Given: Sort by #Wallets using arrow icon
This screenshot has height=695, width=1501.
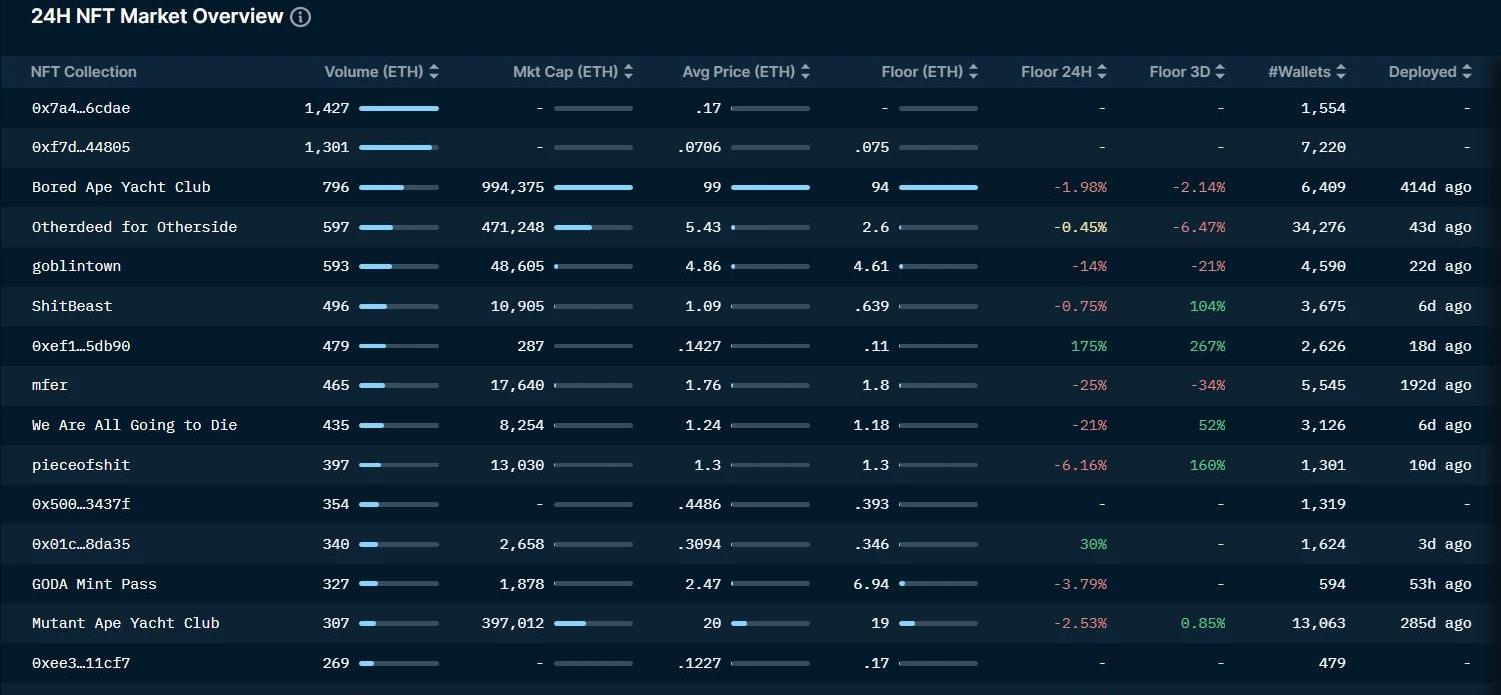Looking at the screenshot, I should [x=1341, y=72].
